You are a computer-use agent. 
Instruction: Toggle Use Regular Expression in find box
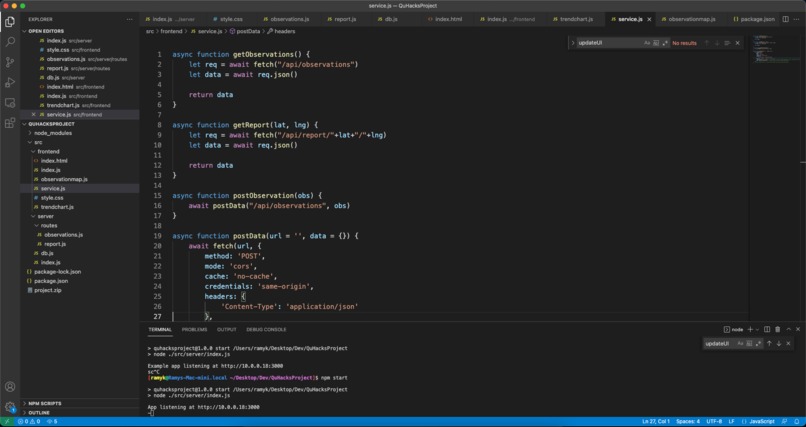(665, 43)
